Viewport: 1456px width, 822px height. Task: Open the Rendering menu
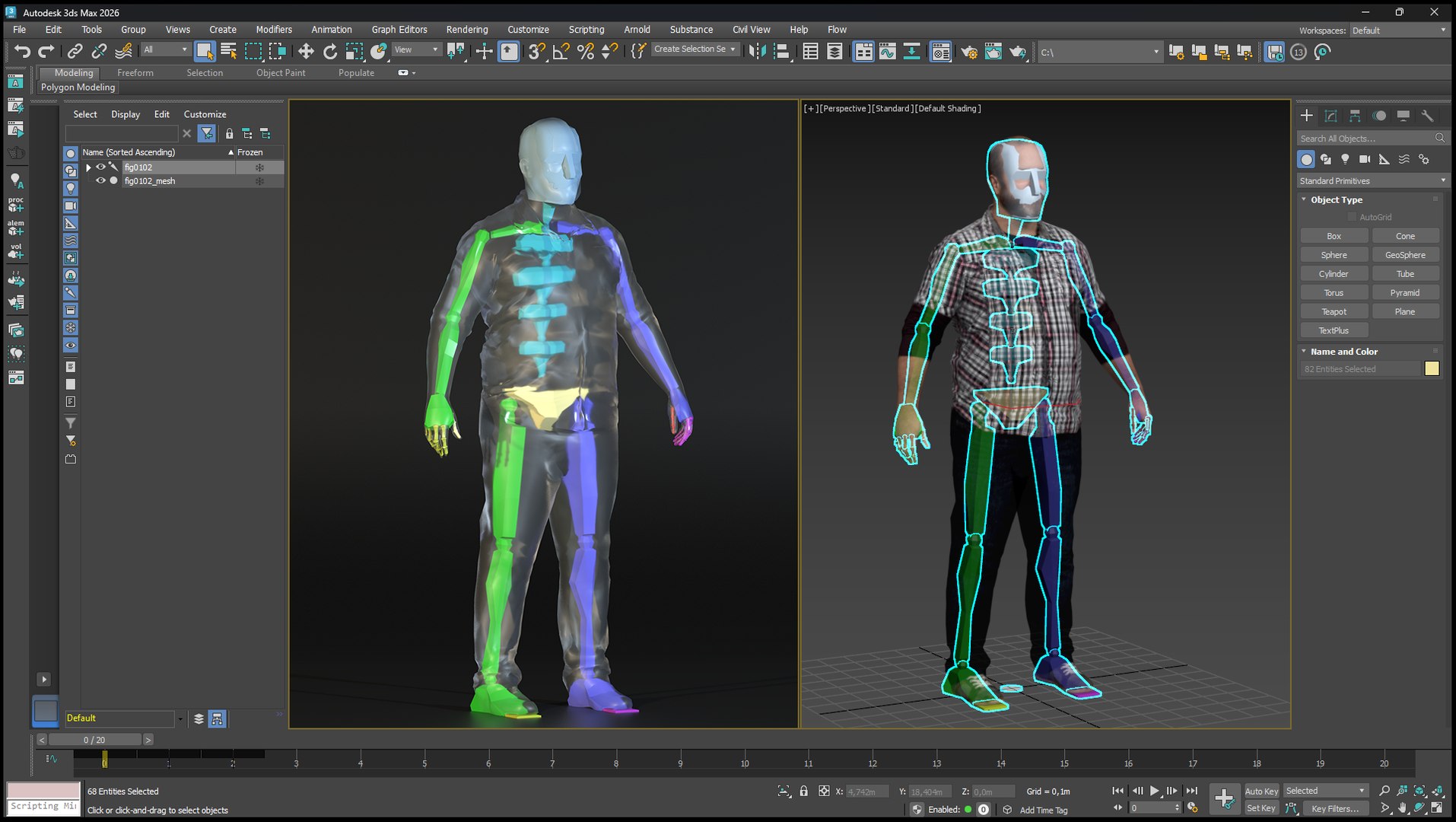(x=467, y=30)
